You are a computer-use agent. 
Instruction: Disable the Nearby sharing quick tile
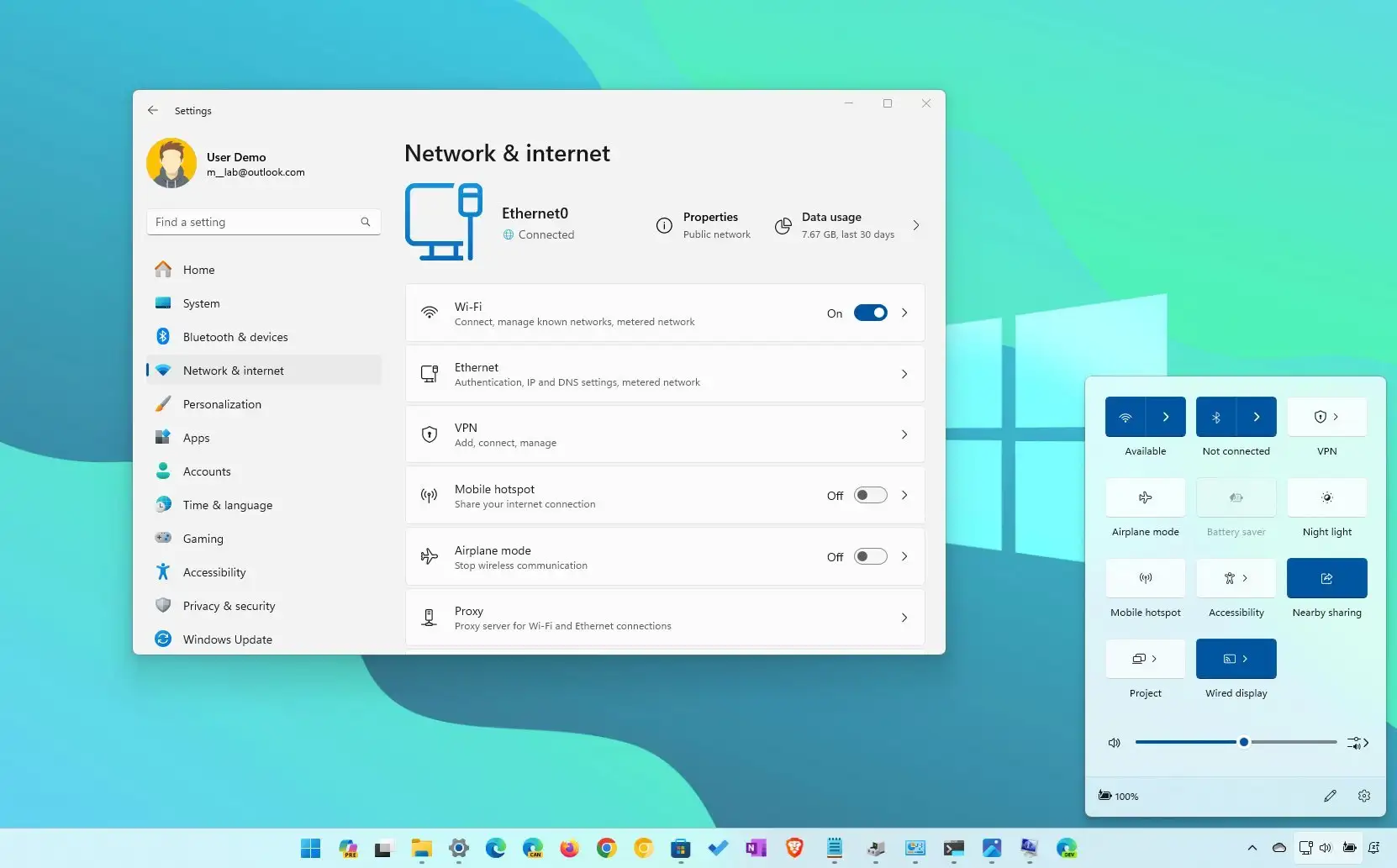coord(1327,578)
